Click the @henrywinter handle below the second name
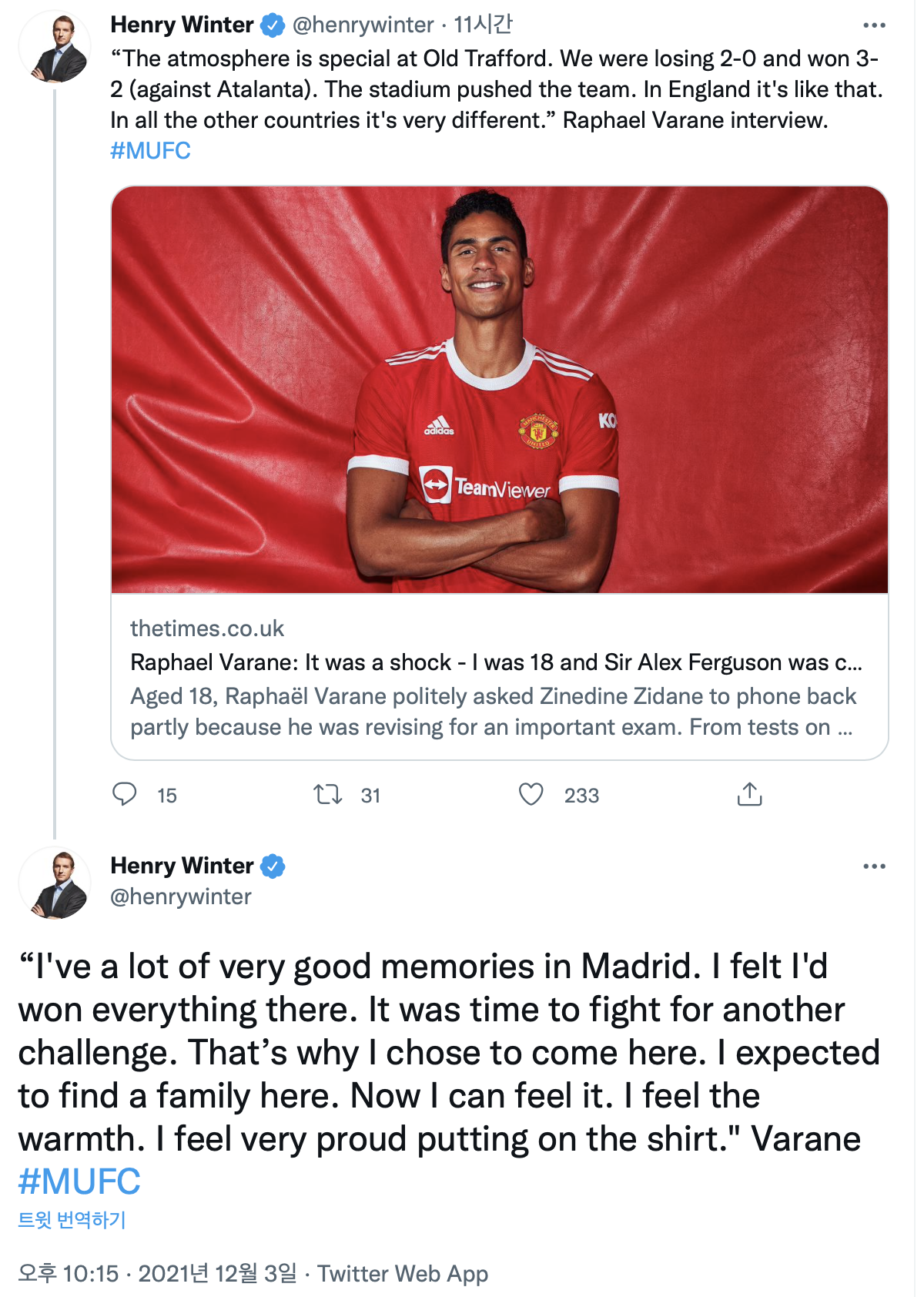The image size is (924, 1297). [x=181, y=897]
